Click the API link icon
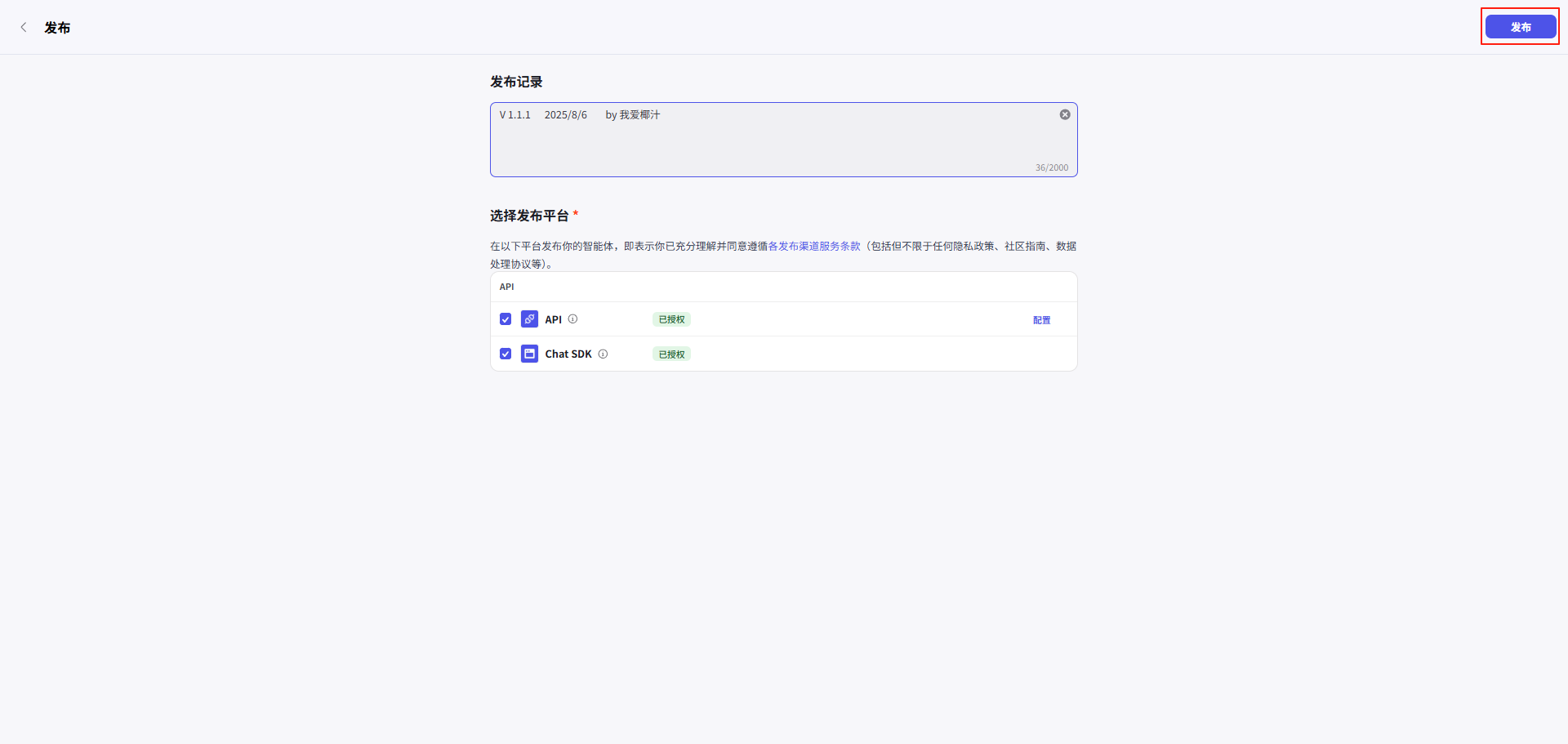The width and height of the screenshot is (1568, 744). point(529,319)
